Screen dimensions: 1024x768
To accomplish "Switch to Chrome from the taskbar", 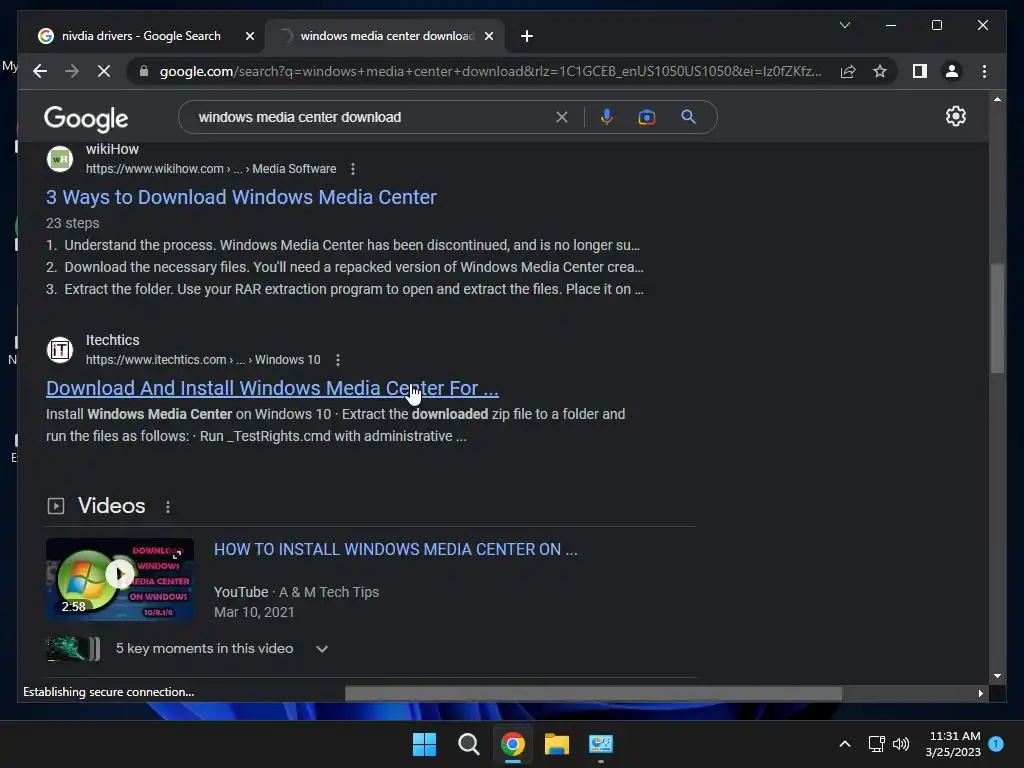I will pyautogui.click(x=513, y=744).
